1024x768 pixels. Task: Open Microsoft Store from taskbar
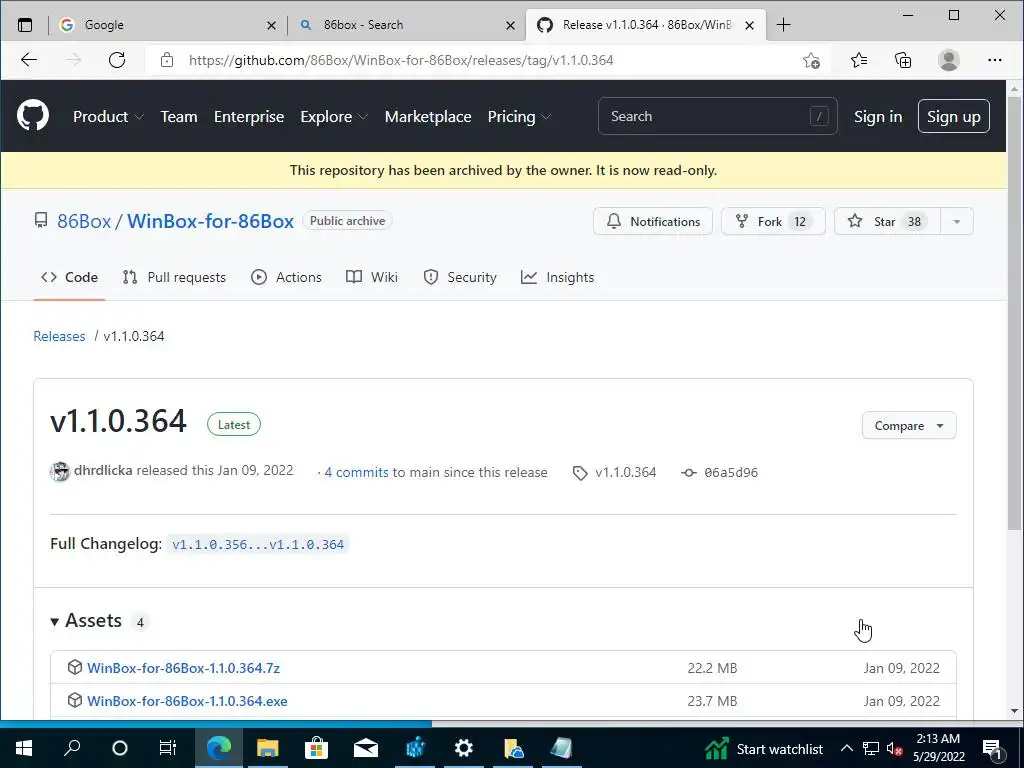pos(316,748)
